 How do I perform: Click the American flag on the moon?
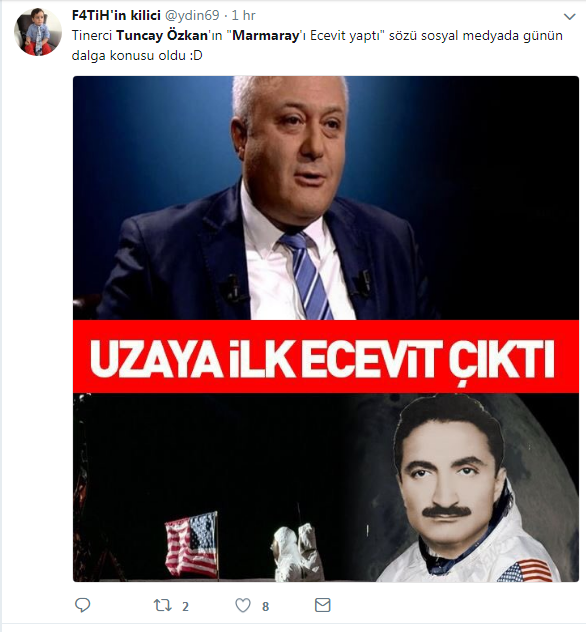(191, 544)
